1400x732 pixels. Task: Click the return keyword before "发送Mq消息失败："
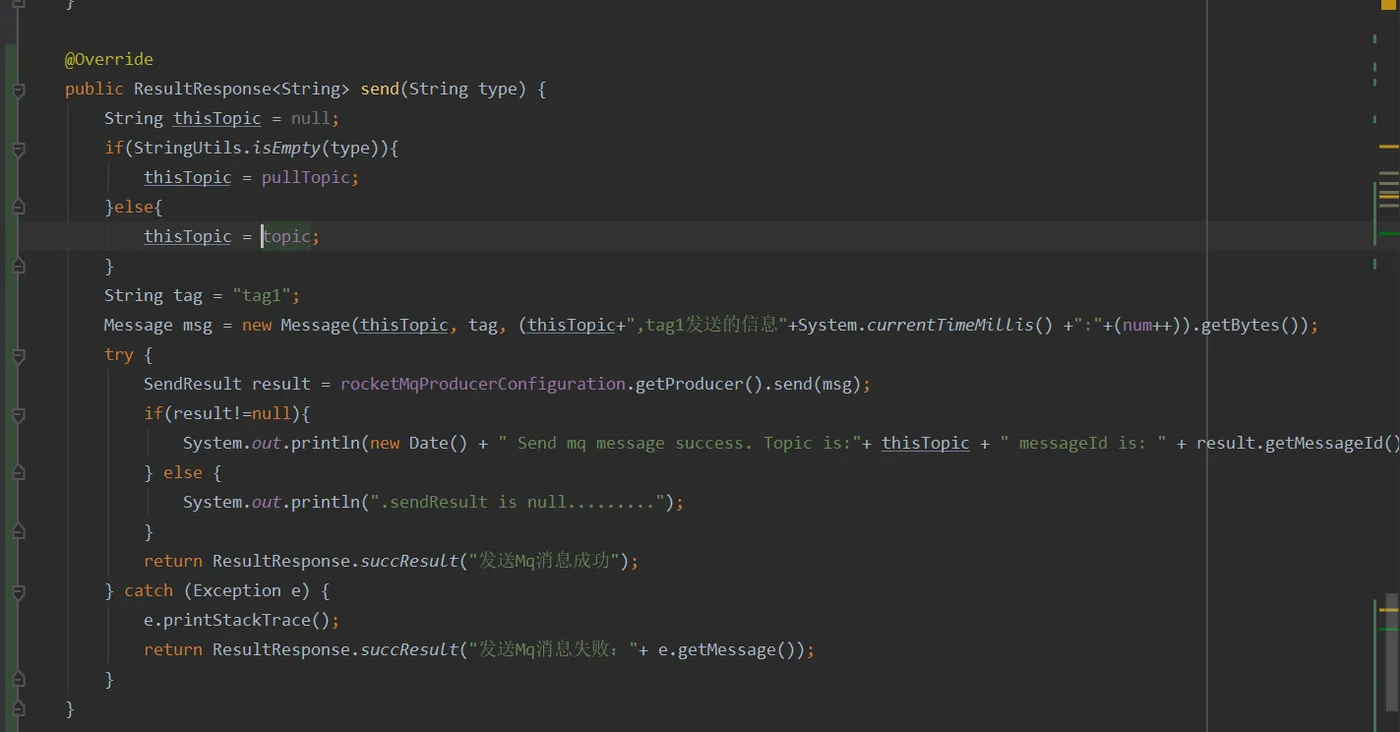[x=173, y=650]
